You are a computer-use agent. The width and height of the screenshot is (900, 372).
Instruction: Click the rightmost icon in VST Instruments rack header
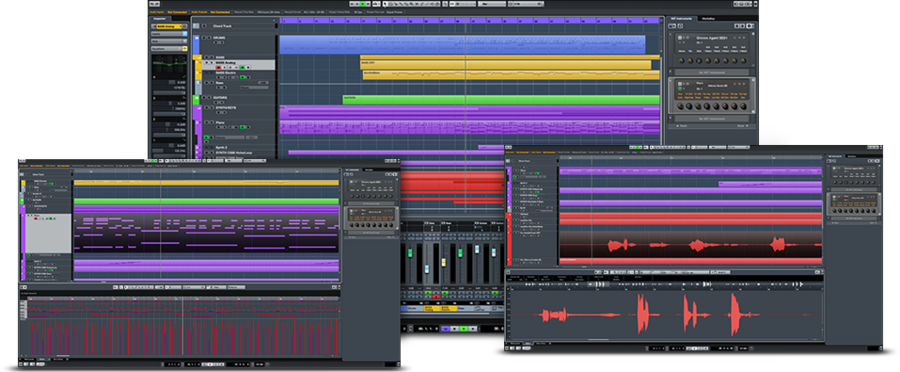(750, 26)
